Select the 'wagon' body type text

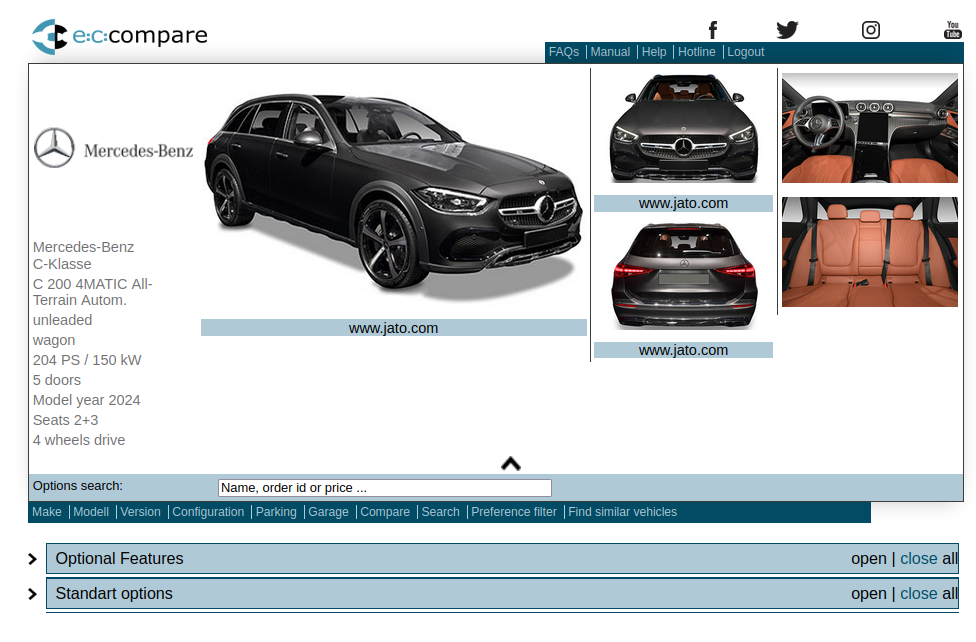click(x=54, y=341)
